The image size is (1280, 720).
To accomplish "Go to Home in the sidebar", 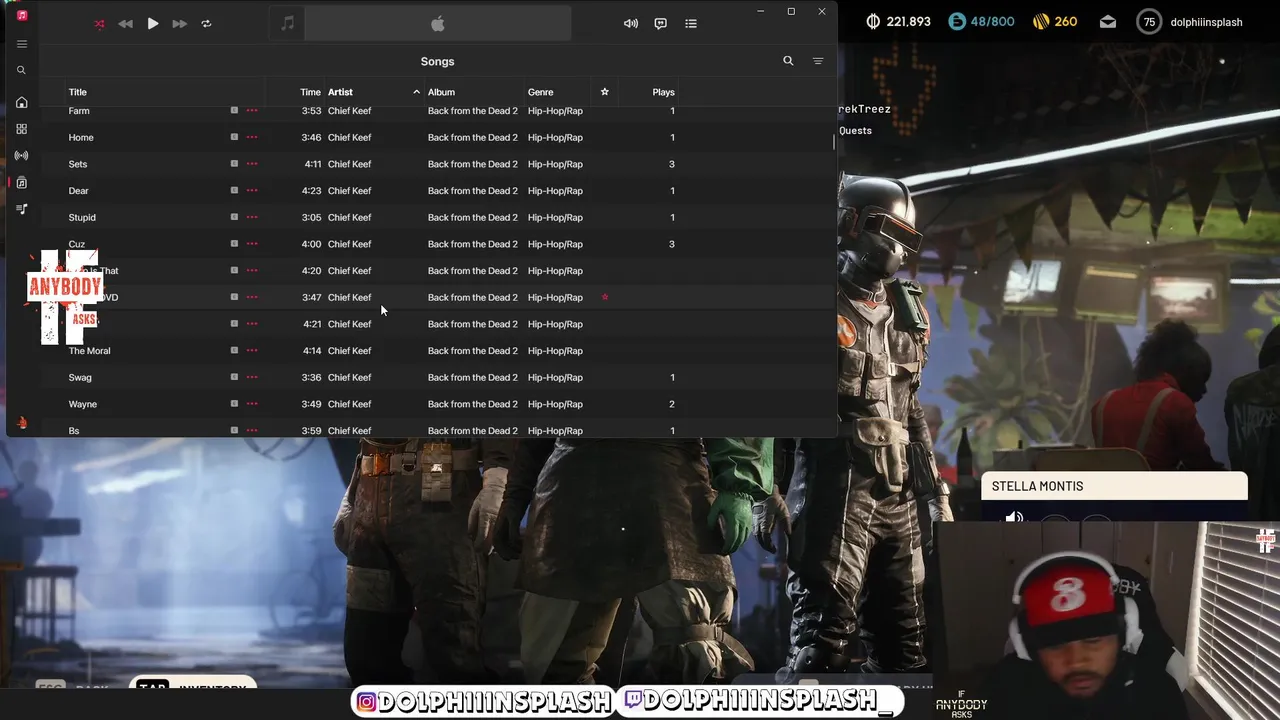I will tap(21, 102).
